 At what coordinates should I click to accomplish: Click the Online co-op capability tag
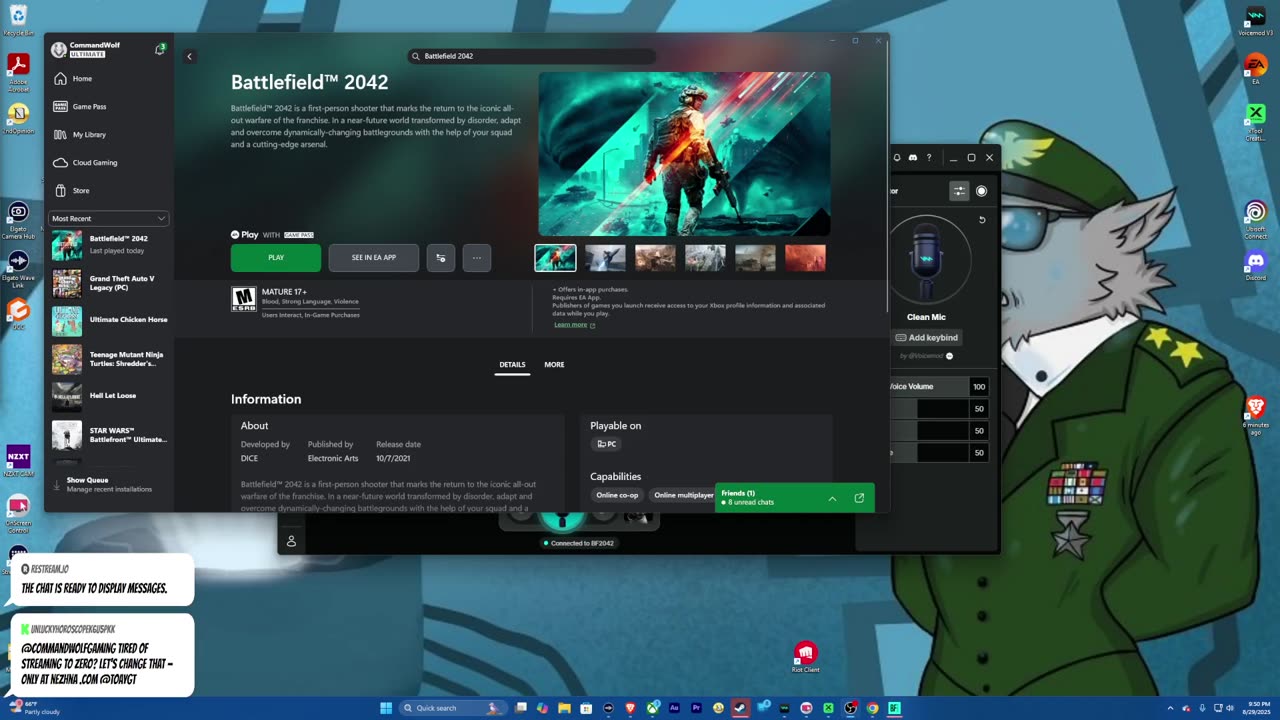pos(617,495)
